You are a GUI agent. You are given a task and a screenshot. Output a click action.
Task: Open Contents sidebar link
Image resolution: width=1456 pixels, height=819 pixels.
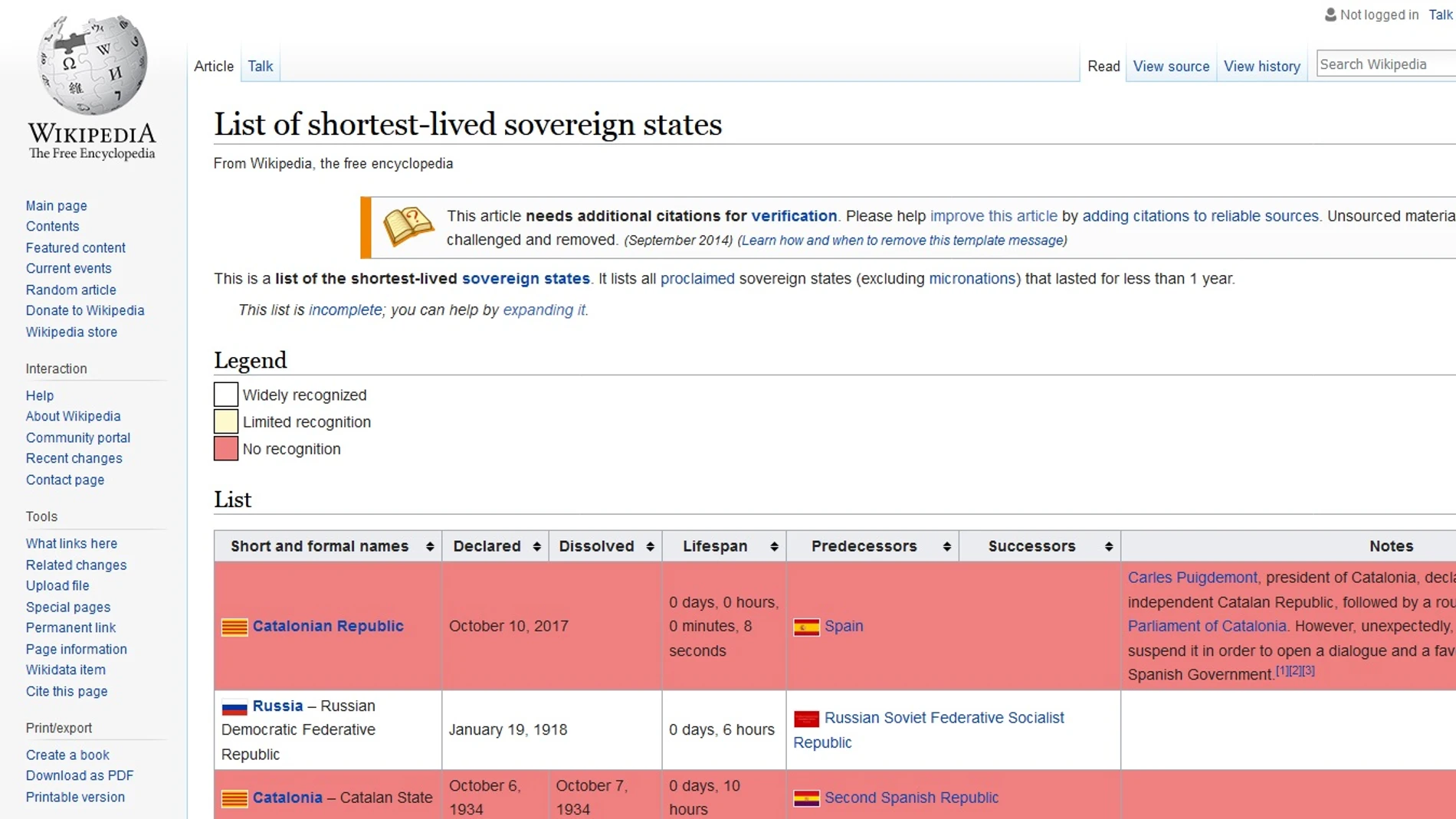pyautogui.click(x=52, y=226)
